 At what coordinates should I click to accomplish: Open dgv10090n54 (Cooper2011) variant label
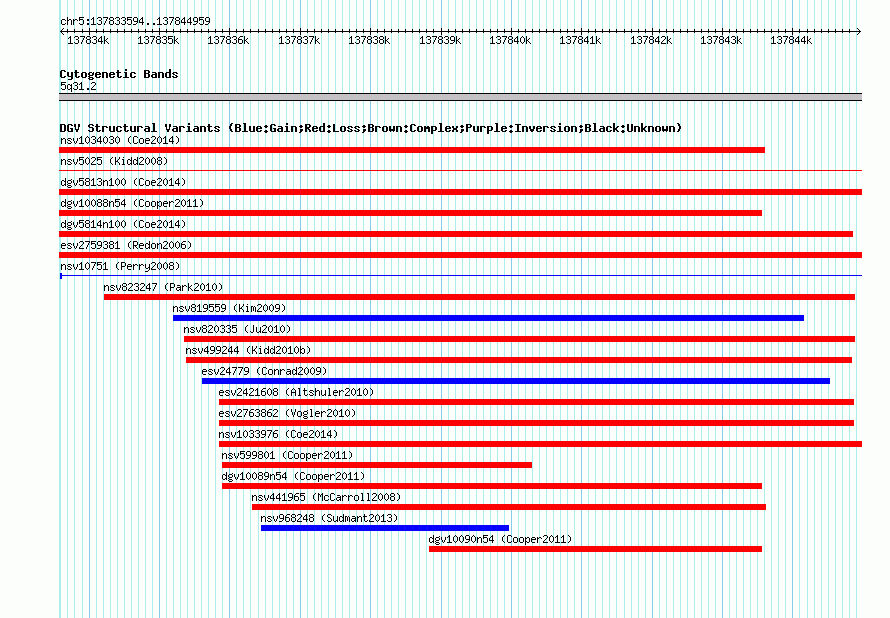click(500, 539)
